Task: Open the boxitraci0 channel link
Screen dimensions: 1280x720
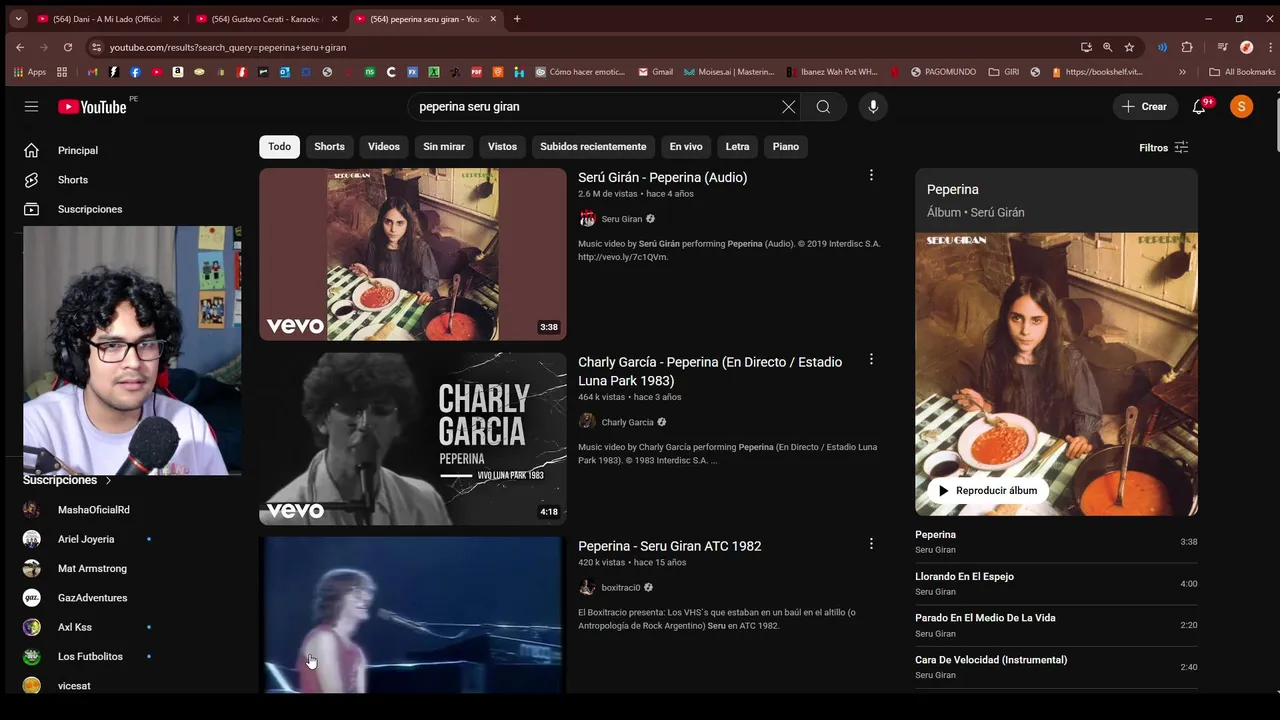Action: pyautogui.click(x=620, y=588)
